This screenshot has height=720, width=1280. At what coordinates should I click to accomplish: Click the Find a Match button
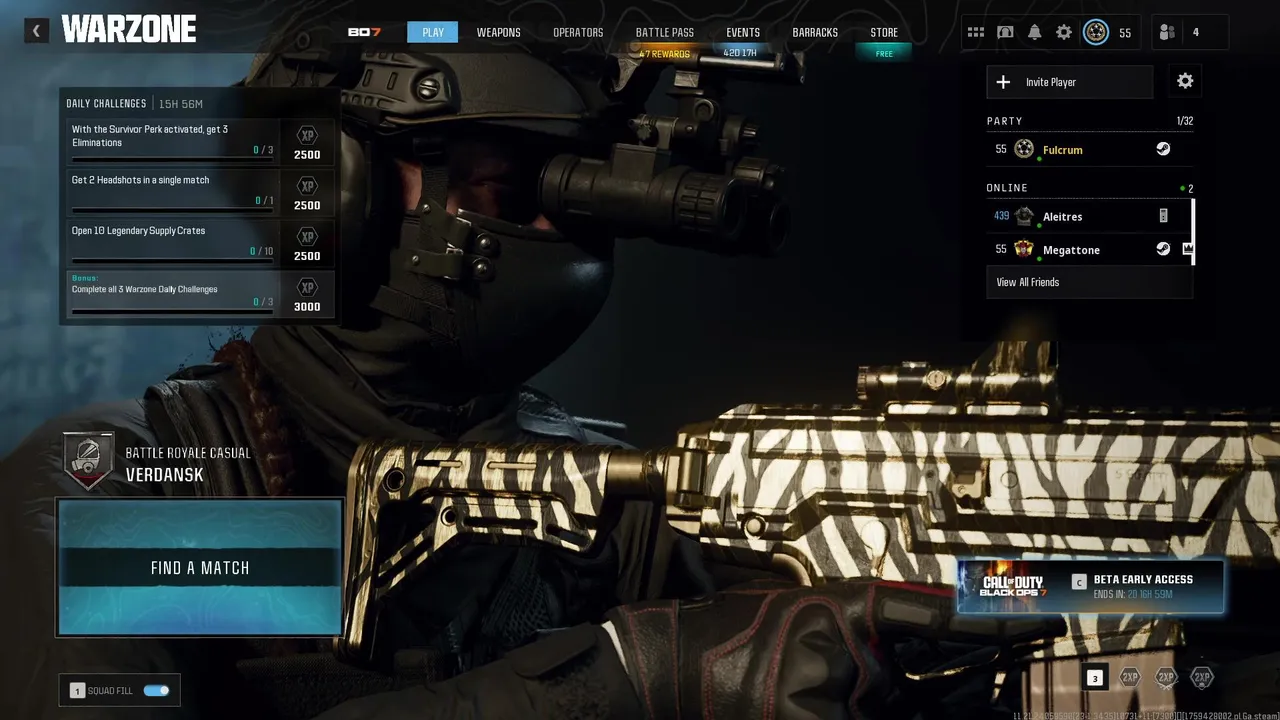200,567
